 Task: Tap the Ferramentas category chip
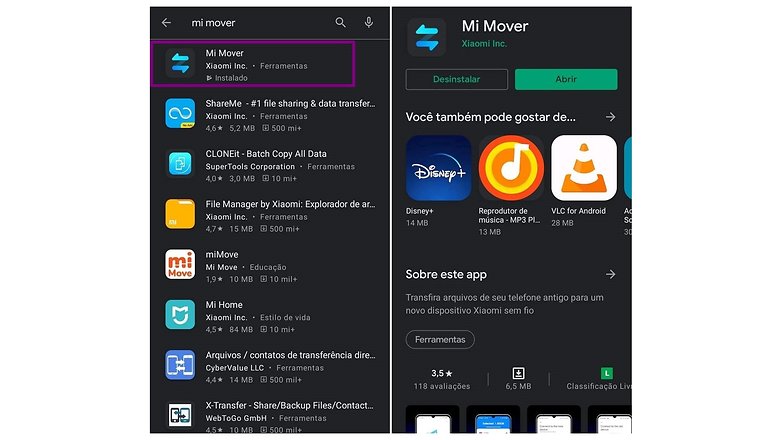pyautogui.click(x=440, y=339)
